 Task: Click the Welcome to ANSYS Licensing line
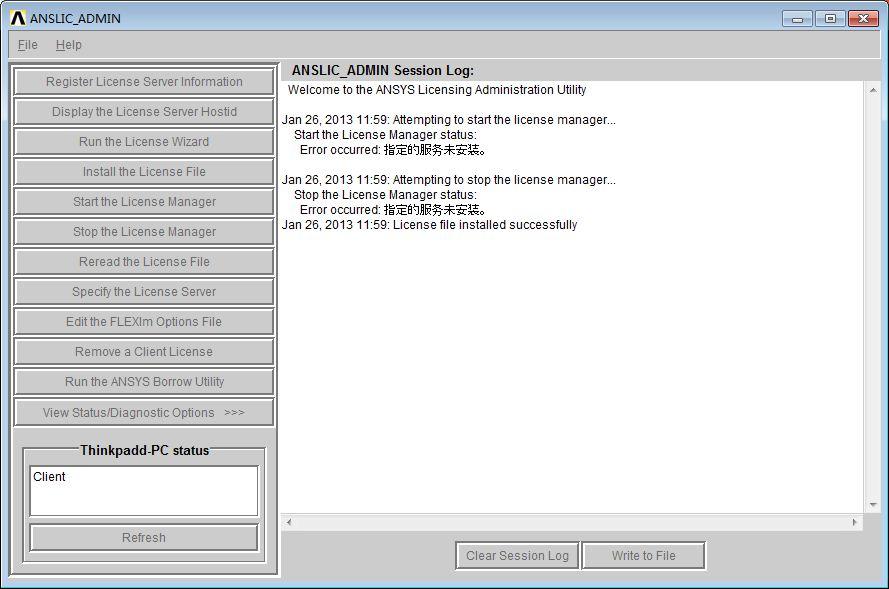pos(437,90)
